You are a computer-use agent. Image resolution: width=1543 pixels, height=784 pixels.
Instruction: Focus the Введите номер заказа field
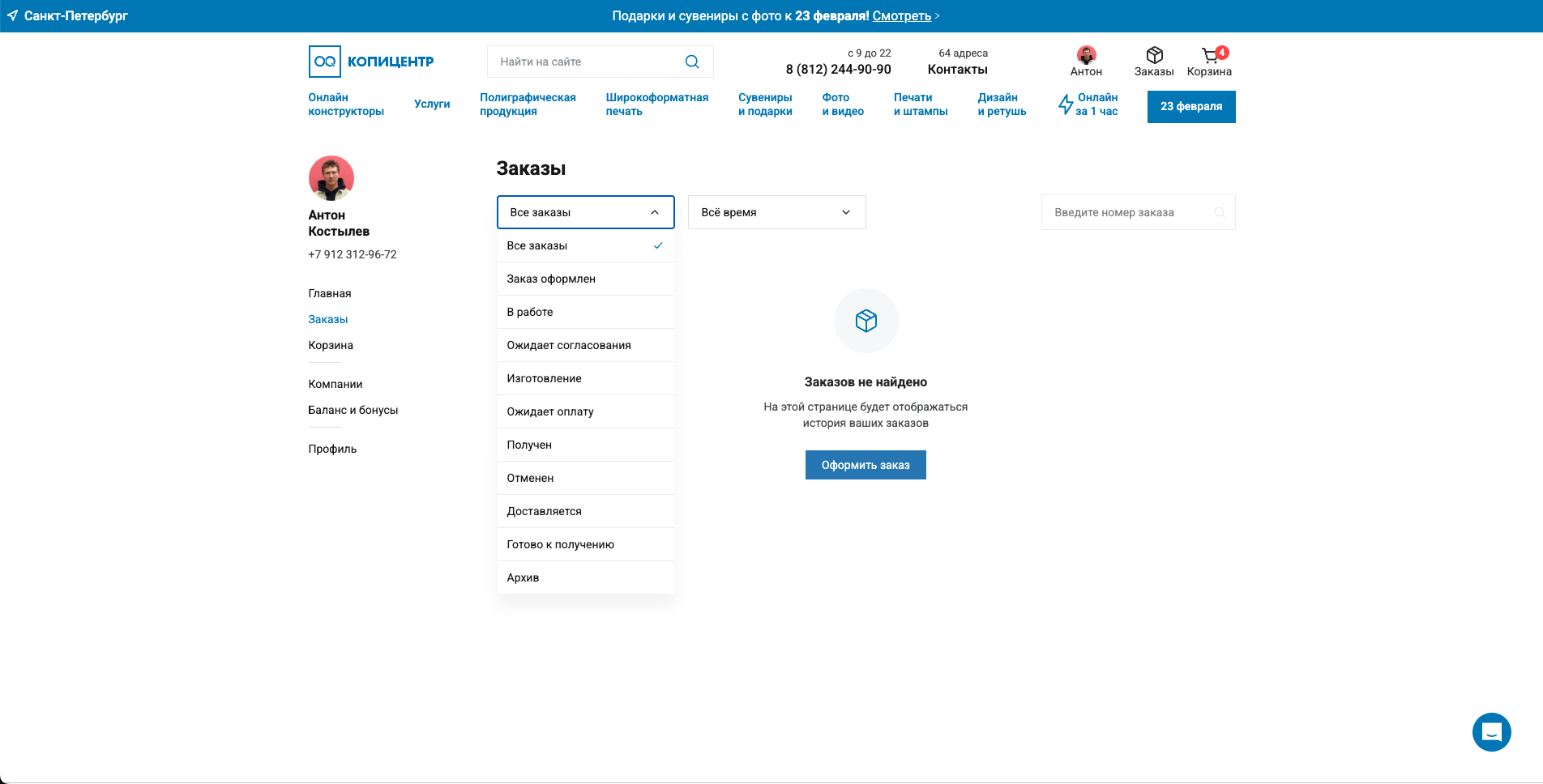pos(1126,212)
